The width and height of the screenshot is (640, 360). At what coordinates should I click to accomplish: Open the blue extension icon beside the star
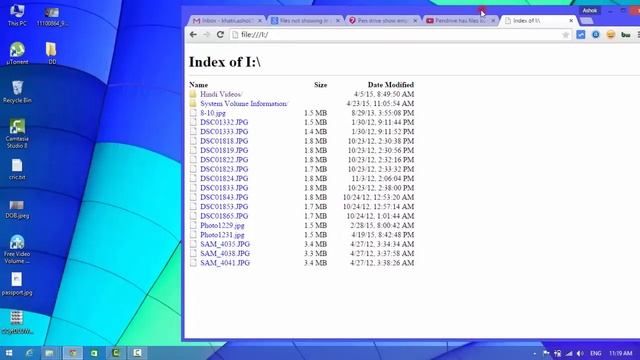581,35
